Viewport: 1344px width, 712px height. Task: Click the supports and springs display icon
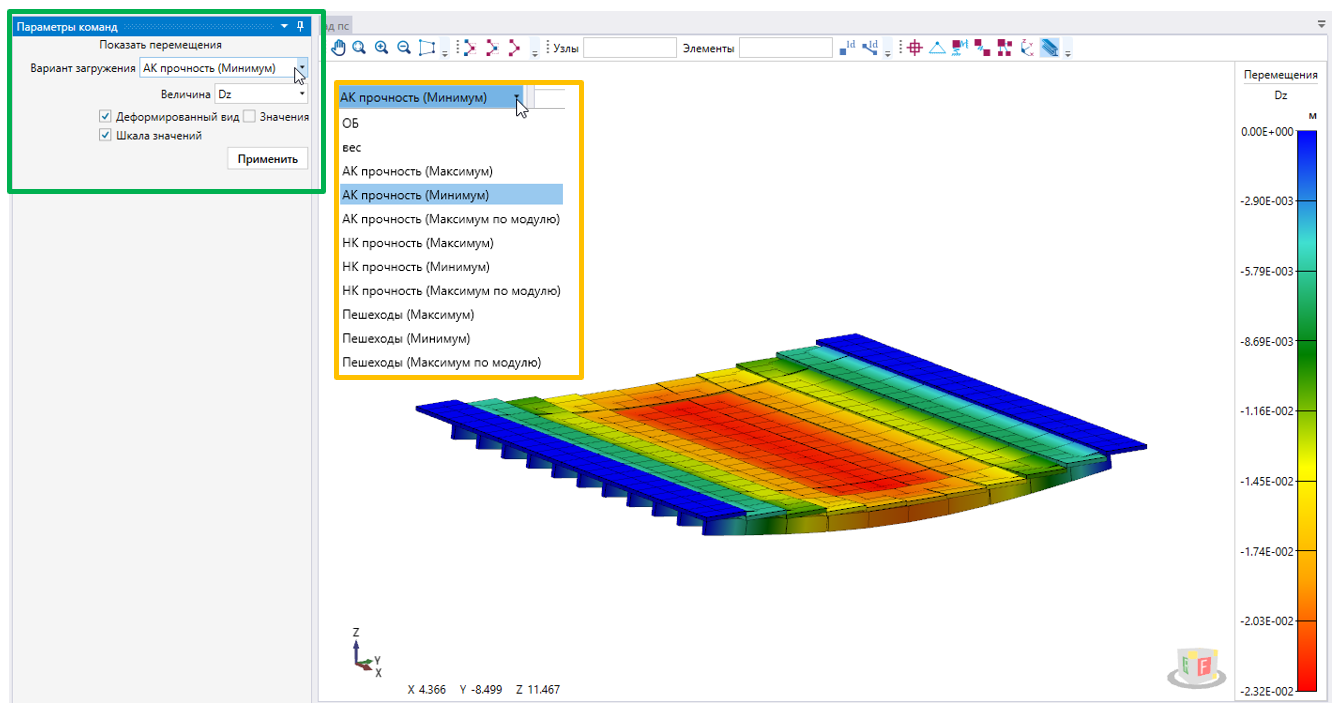[x=960, y=47]
